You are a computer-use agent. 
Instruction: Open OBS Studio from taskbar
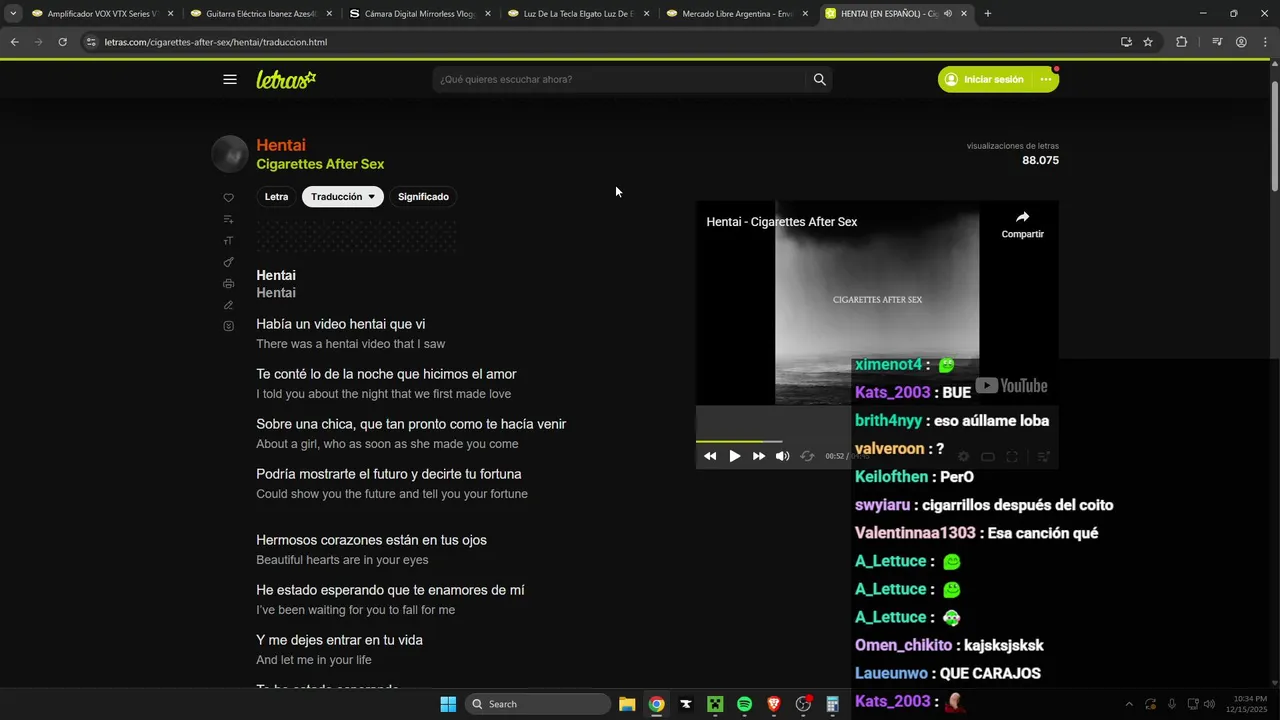click(x=803, y=704)
